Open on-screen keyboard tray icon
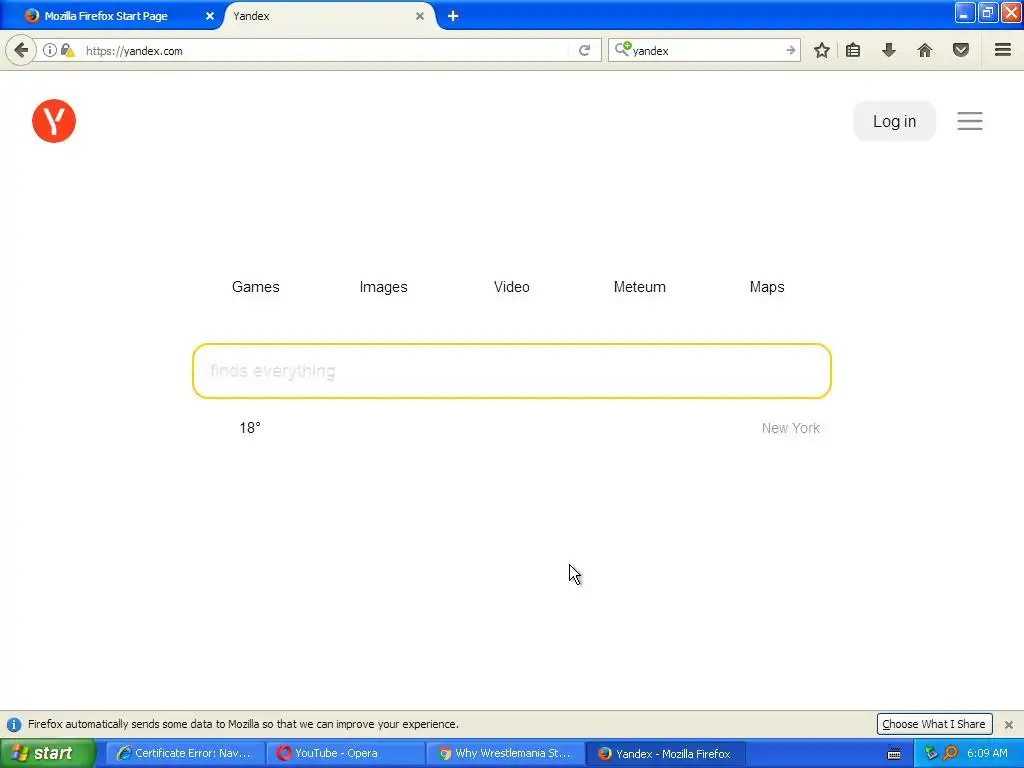 (894, 754)
